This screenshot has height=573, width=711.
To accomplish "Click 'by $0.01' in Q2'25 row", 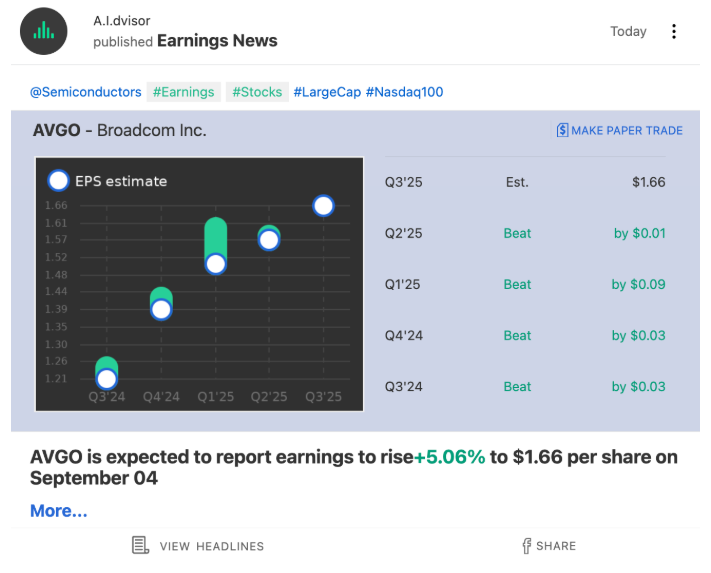I will pos(639,233).
